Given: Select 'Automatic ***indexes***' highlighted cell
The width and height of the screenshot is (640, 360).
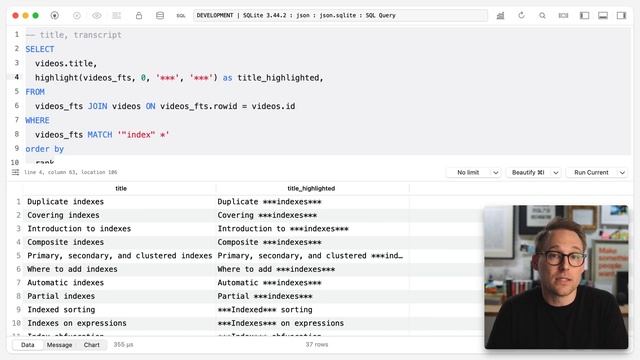Looking at the screenshot, I should point(312,282).
